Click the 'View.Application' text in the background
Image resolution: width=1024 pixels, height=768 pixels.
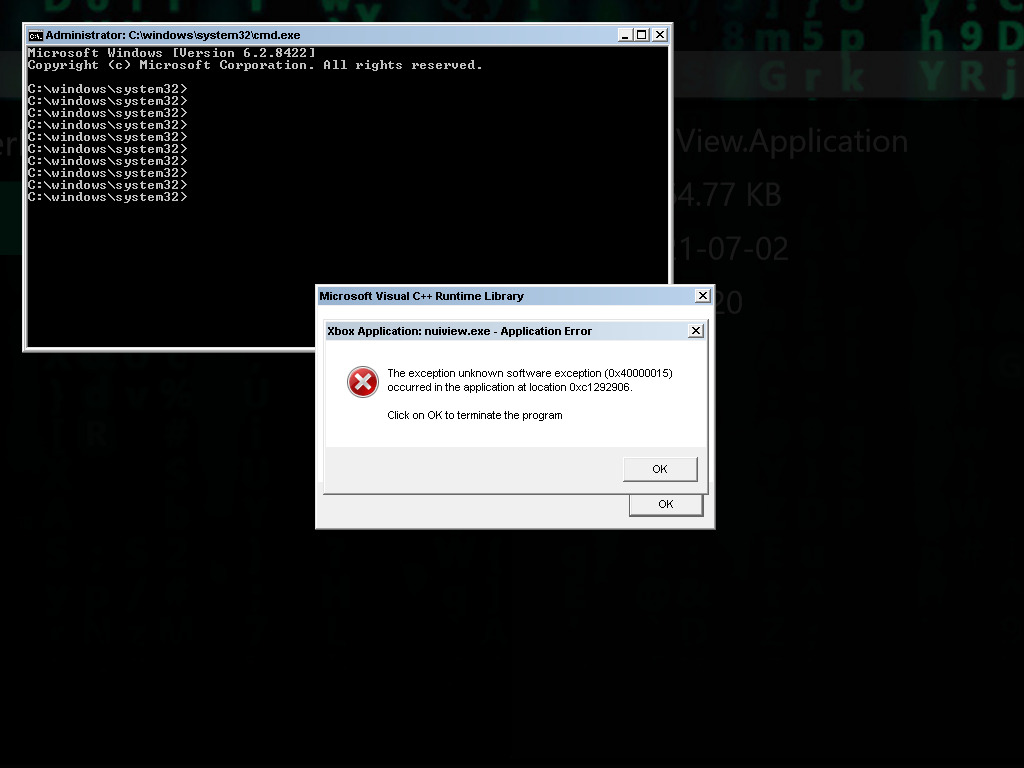(x=792, y=142)
